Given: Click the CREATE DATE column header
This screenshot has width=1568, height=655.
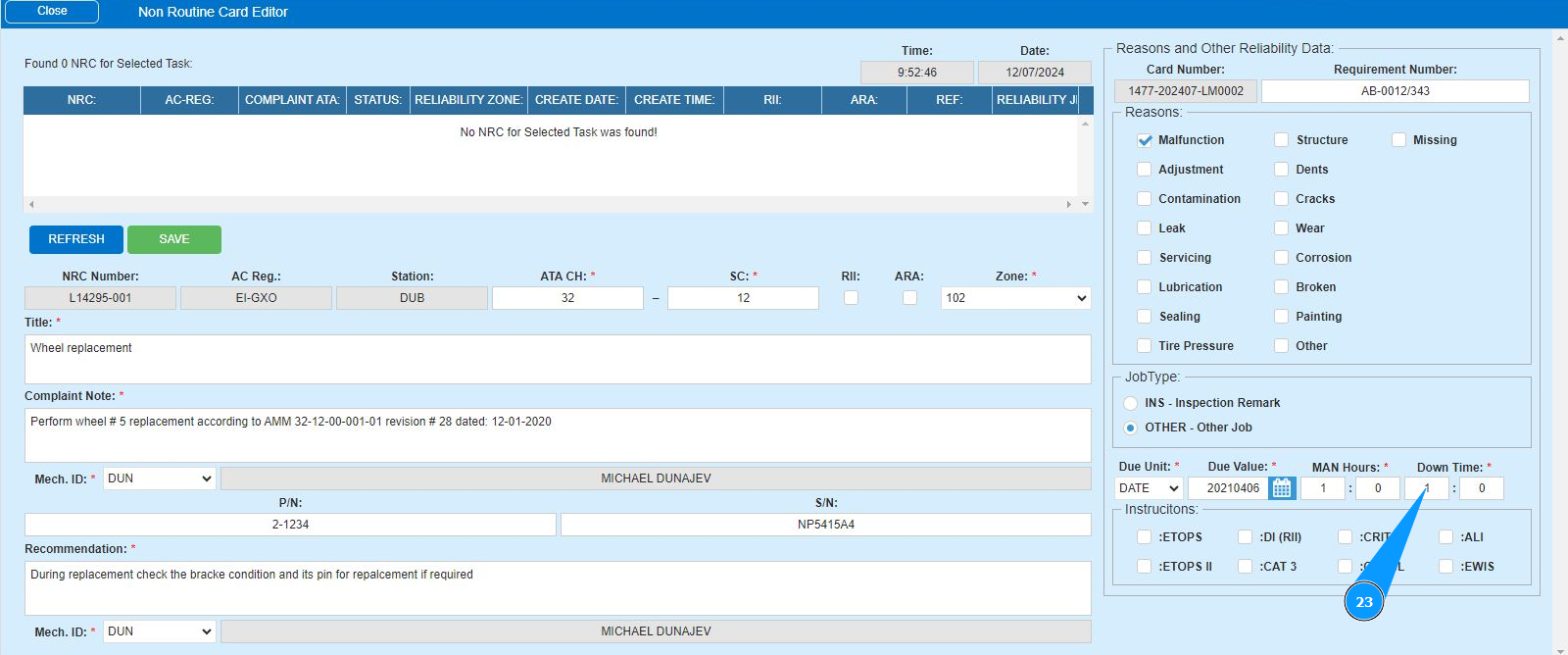Looking at the screenshot, I should pos(576,100).
